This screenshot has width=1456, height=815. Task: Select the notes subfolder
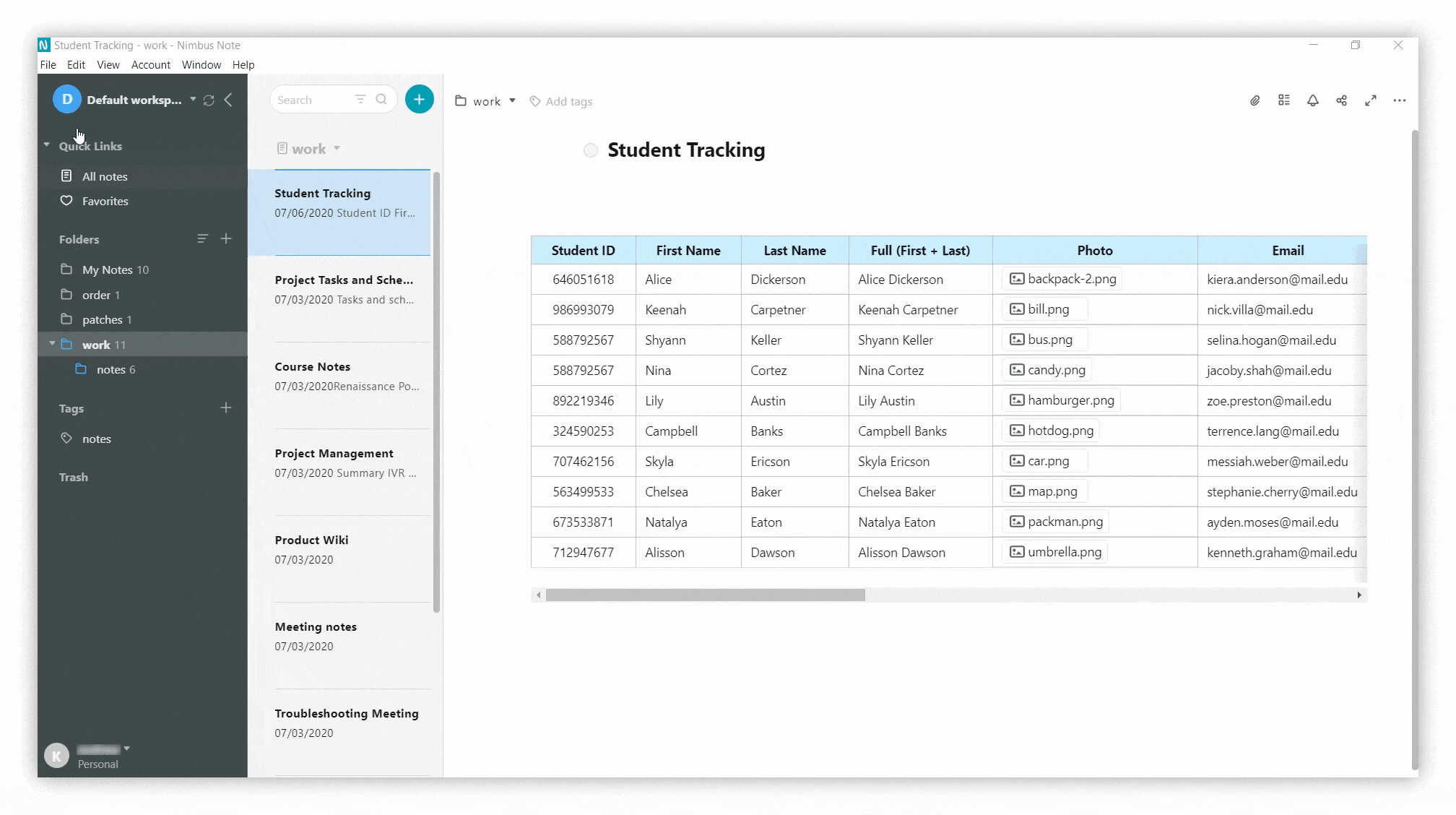click(x=142, y=369)
